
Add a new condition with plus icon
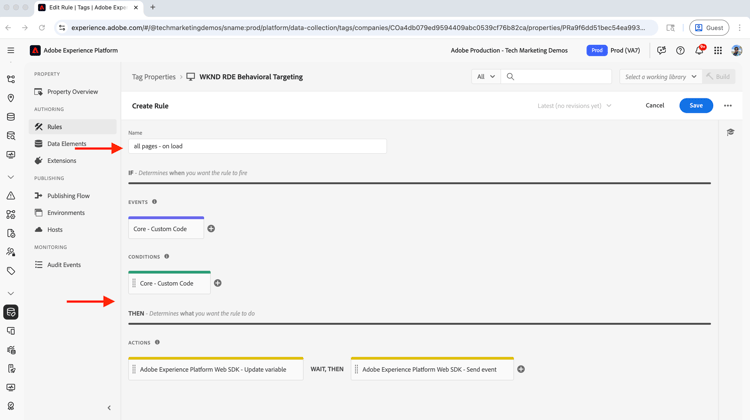pyautogui.click(x=218, y=283)
